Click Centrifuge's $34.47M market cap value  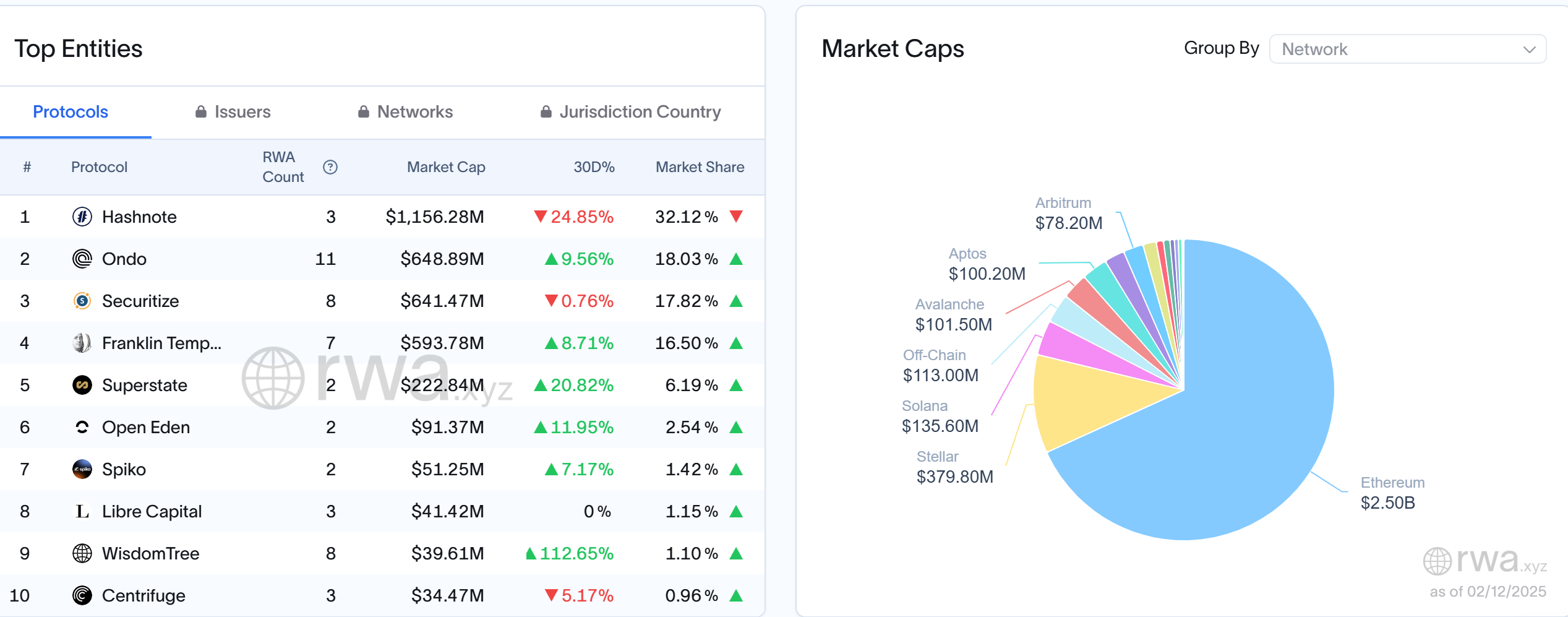click(x=448, y=595)
